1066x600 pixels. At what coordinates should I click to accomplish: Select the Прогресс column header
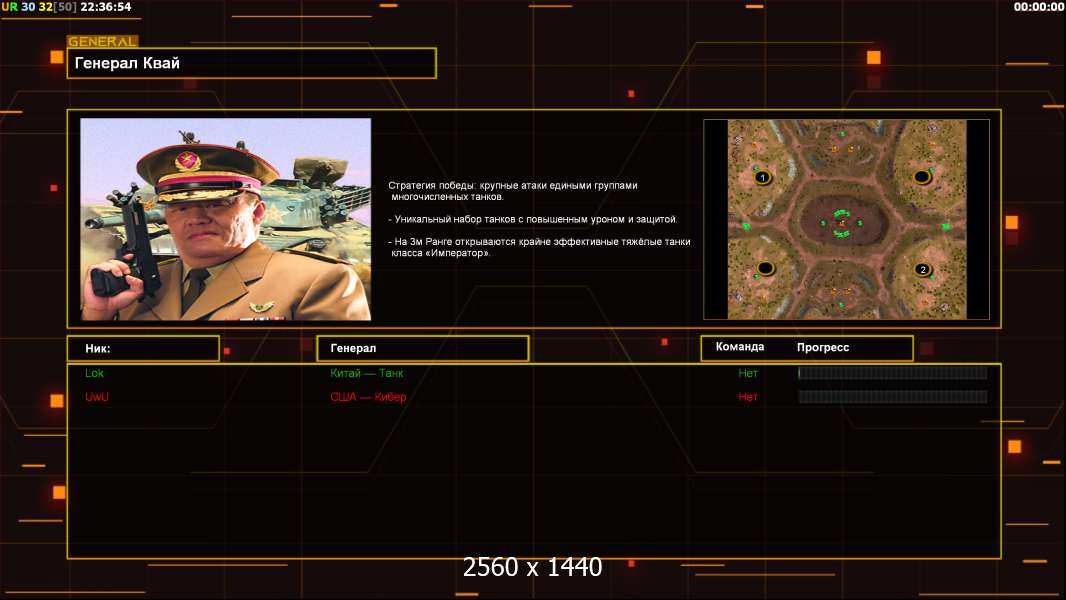(x=823, y=347)
